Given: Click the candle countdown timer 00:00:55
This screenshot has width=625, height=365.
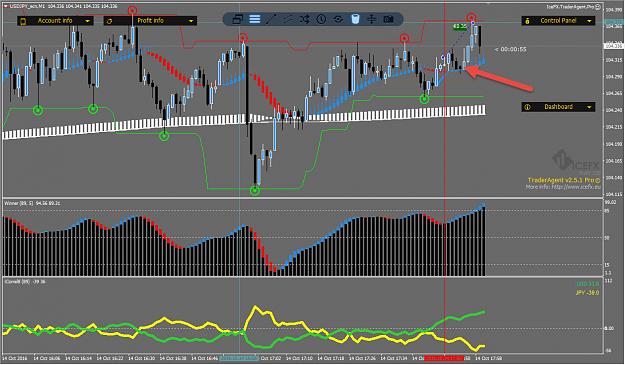Looking at the screenshot, I should click(510, 49).
